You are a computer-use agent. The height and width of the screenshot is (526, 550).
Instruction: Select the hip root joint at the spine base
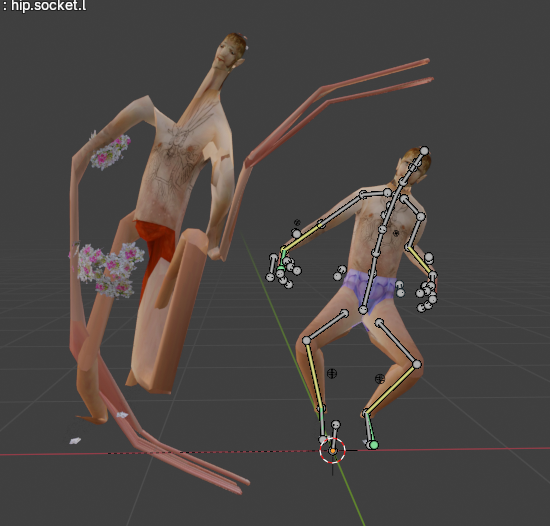pos(363,310)
